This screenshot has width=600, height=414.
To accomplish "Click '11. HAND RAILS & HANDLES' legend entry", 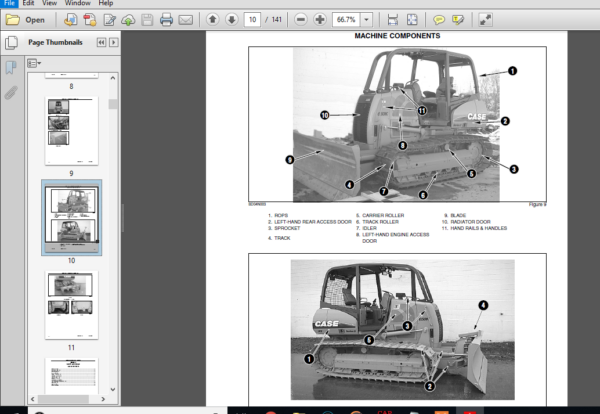I will (x=474, y=228).
